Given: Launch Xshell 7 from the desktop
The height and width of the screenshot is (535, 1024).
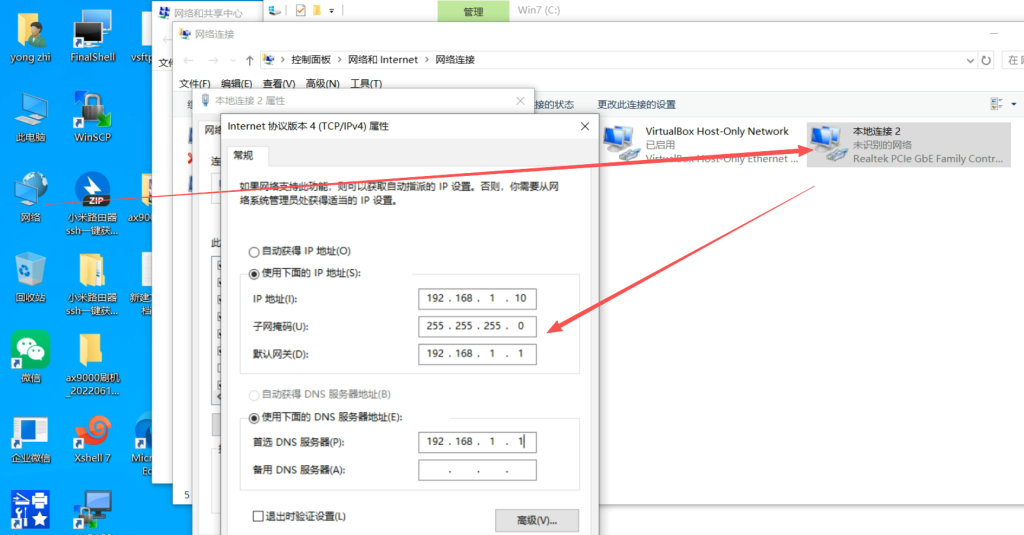Looking at the screenshot, I should 93,439.
